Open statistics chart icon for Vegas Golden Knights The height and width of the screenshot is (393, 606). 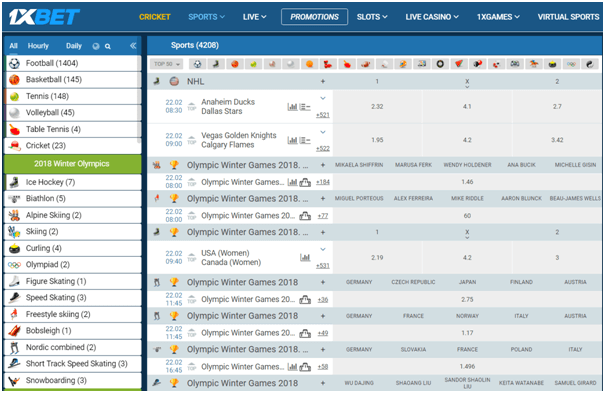coord(293,140)
